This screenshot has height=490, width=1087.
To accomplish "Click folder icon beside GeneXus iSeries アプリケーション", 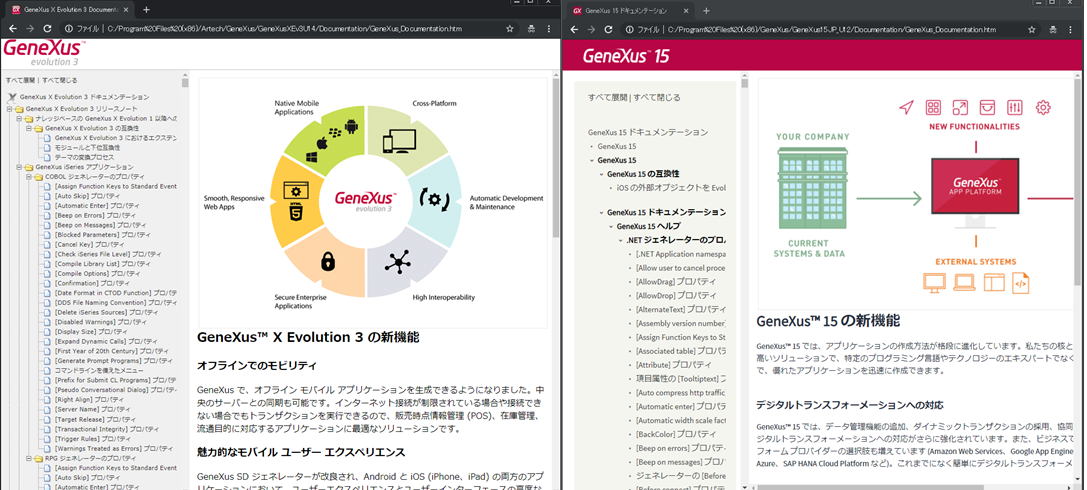I will [x=30, y=167].
